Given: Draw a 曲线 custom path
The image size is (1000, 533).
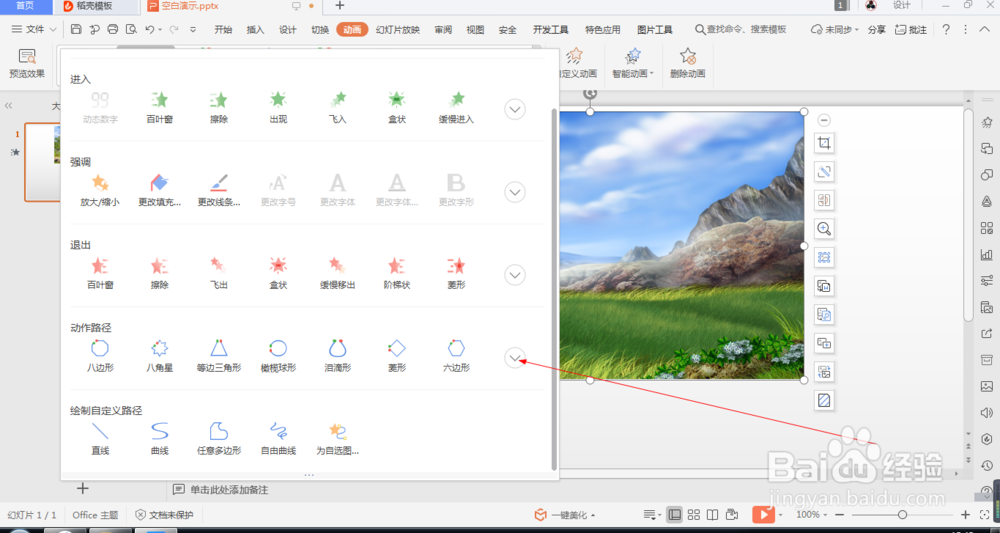Looking at the screenshot, I should point(159,439).
